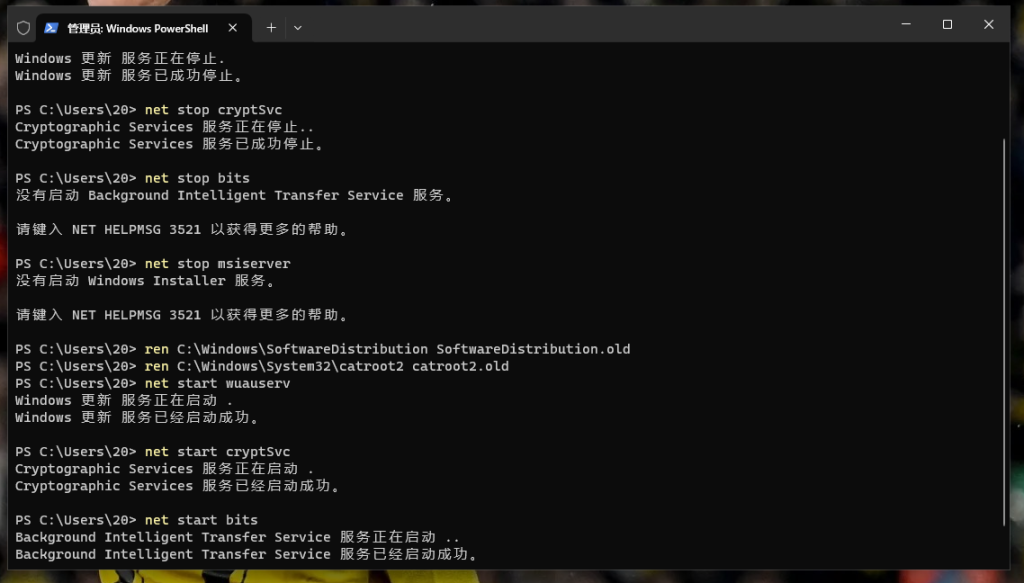Open the new-tab profile dropdown arrow
Screen dimensions: 1024x583
point(298,28)
